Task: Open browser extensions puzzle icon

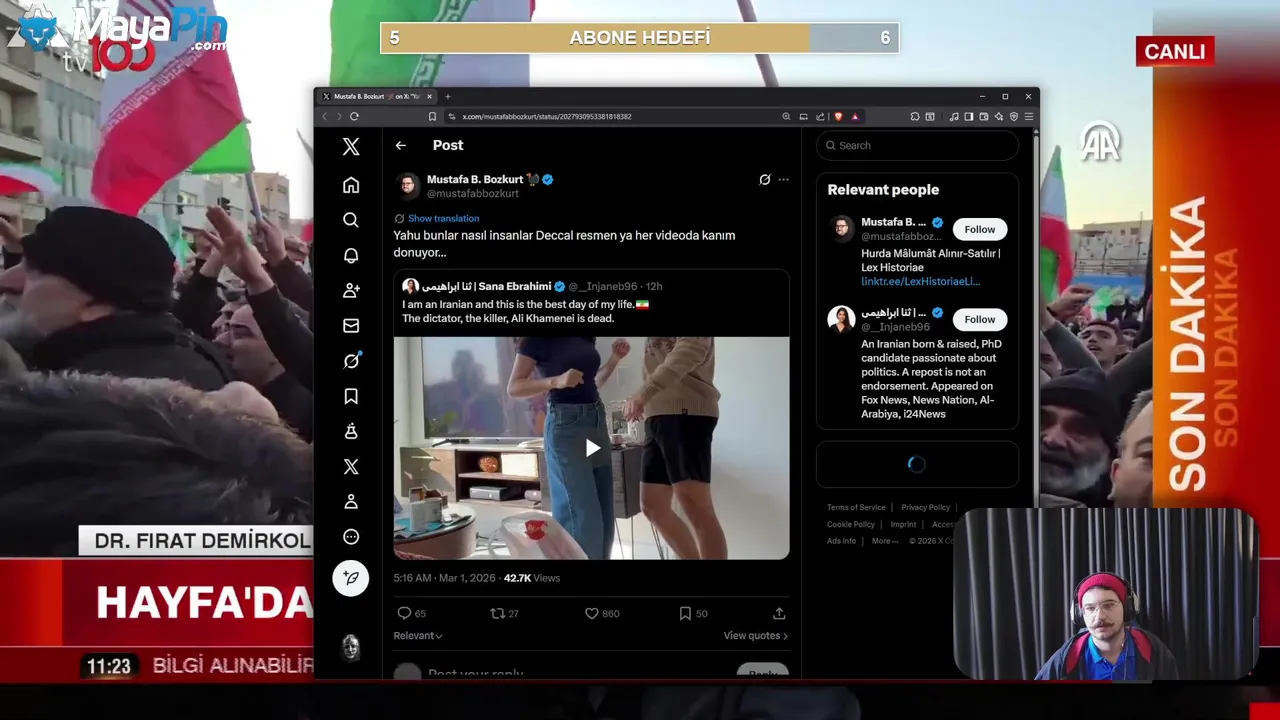Action: pyautogui.click(x=915, y=116)
